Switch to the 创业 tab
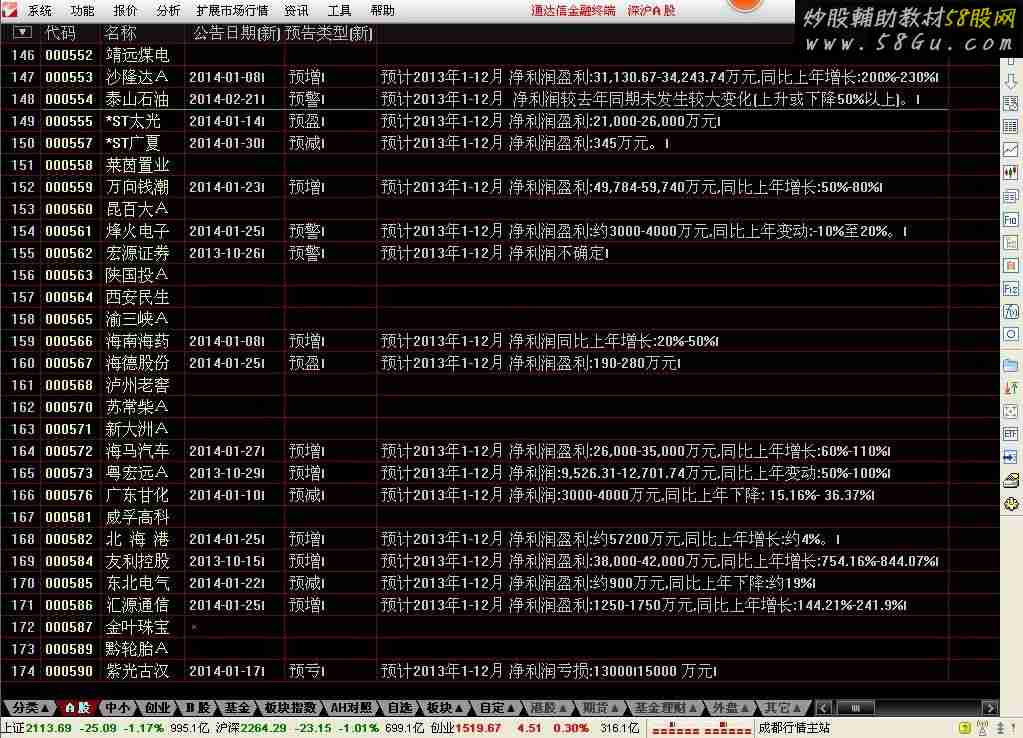Viewport: 1023px width, 738px height. 157,708
